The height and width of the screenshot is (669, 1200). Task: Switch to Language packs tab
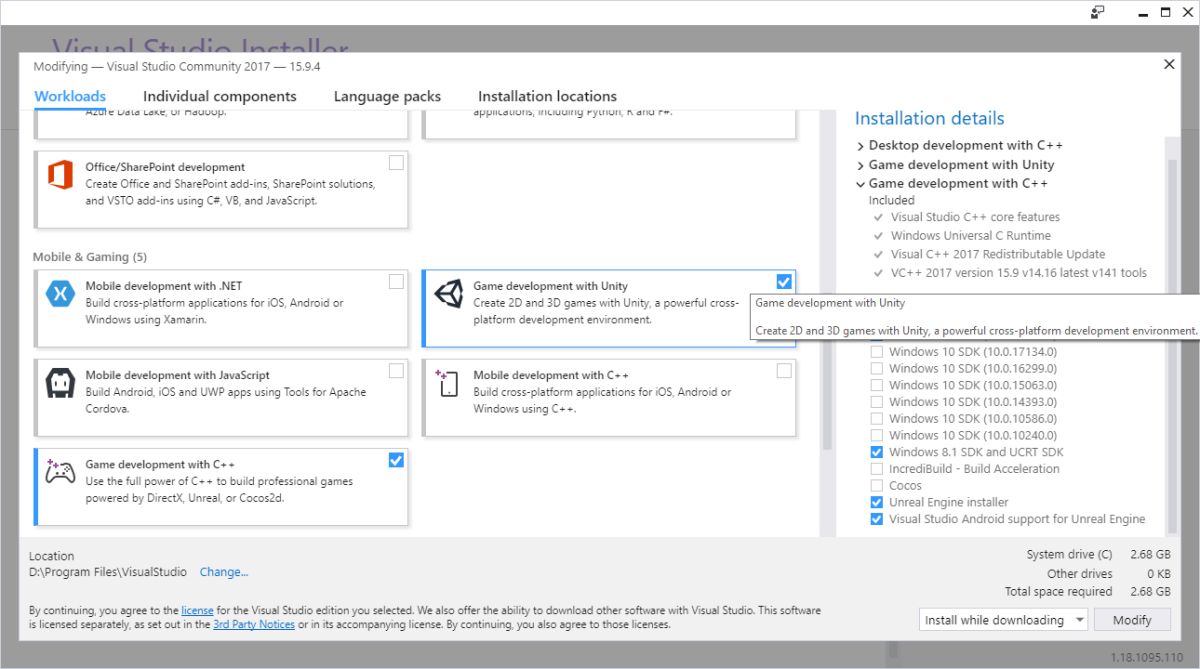pos(387,96)
